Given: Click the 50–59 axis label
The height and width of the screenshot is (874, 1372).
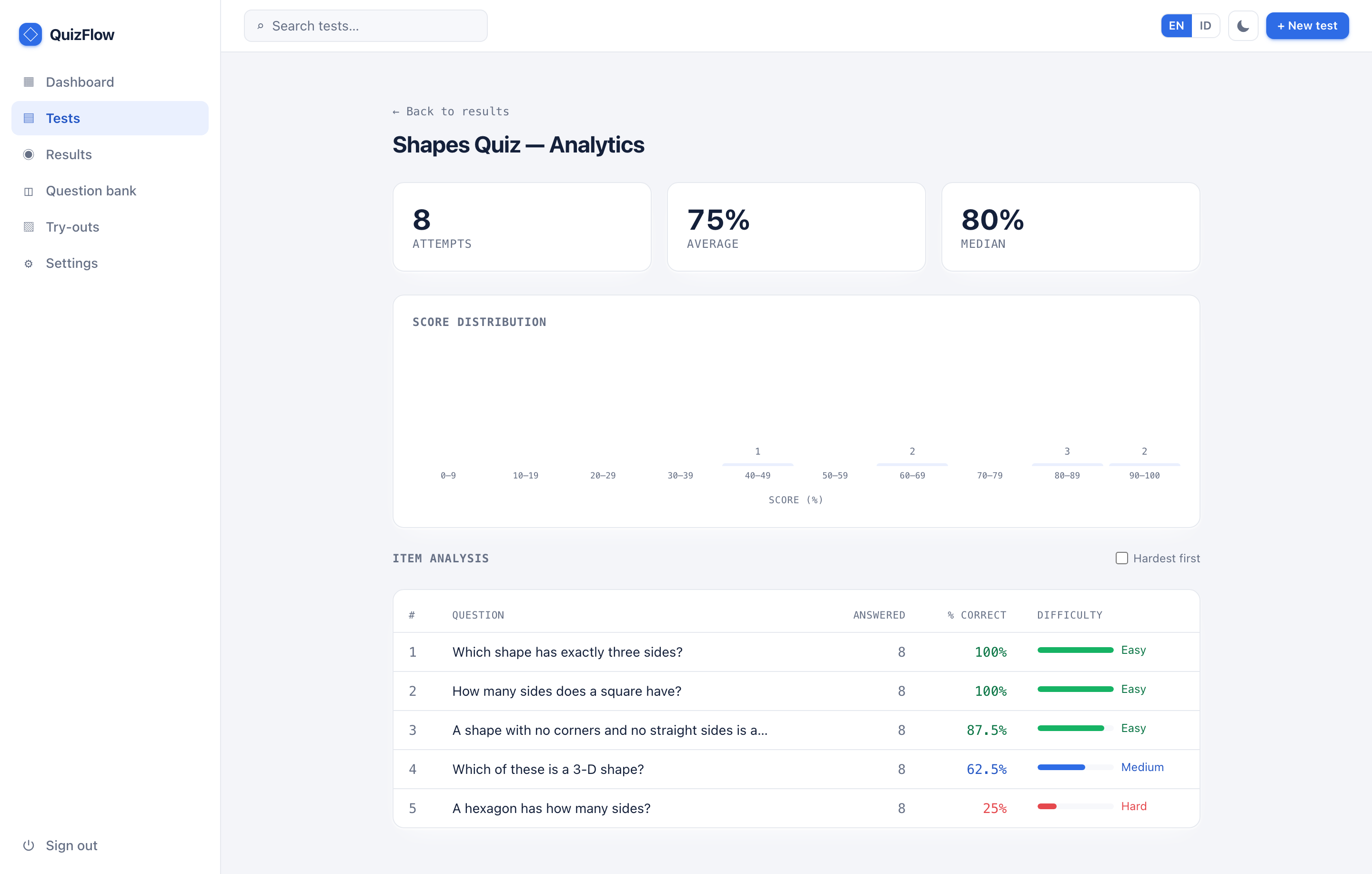Looking at the screenshot, I should [x=835, y=476].
